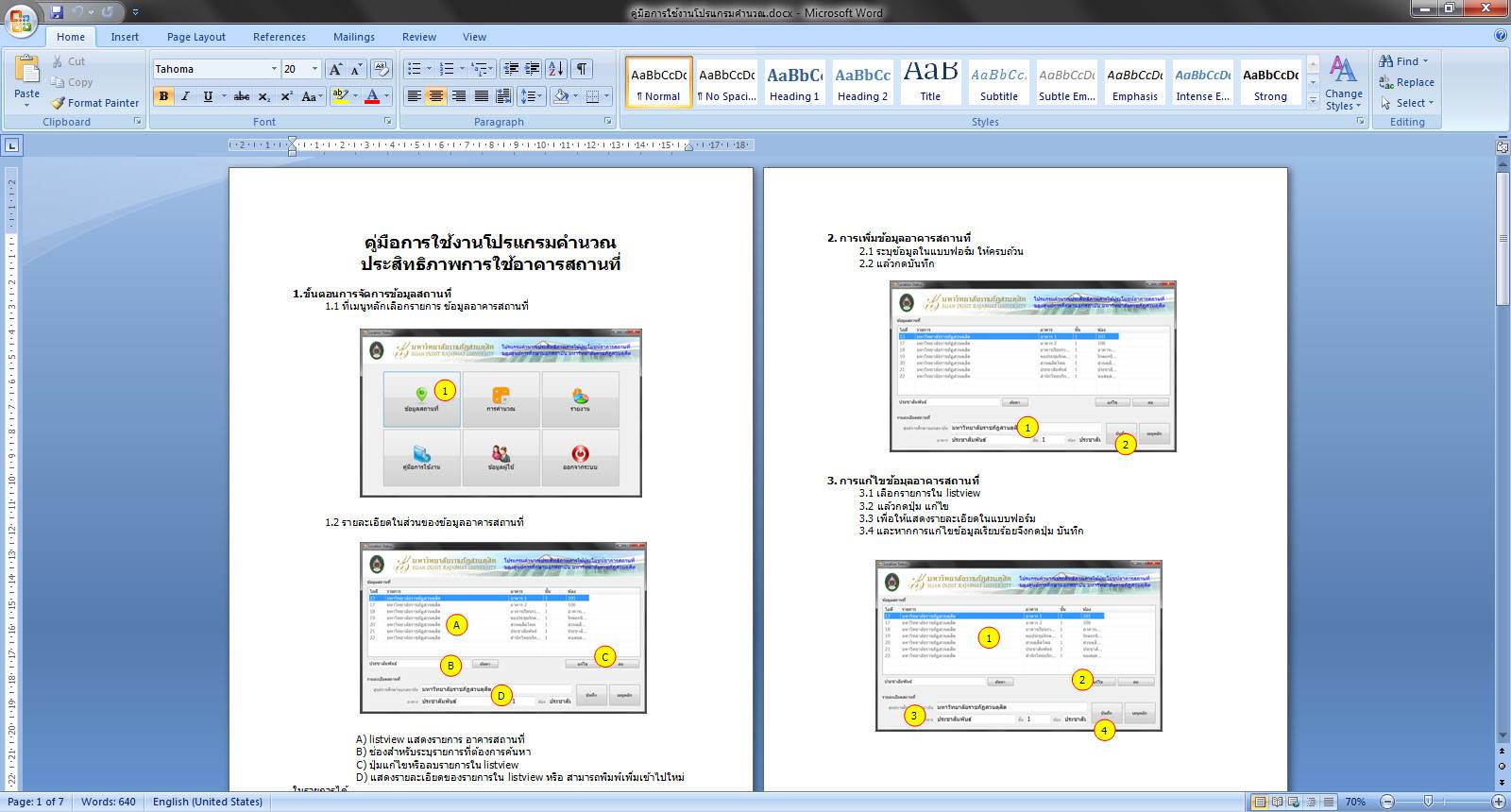Viewport: 1511px width, 812px height.
Task: Open the font size dropdown
Action: coord(315,69)
